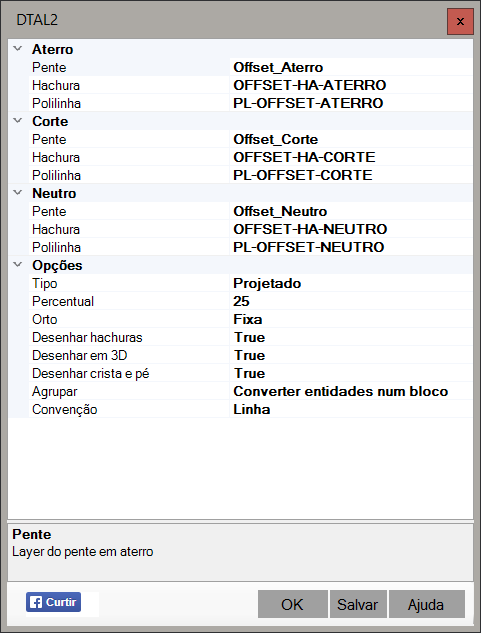
Task: Choose the Convenção Linha value
Action: (351, 409)
